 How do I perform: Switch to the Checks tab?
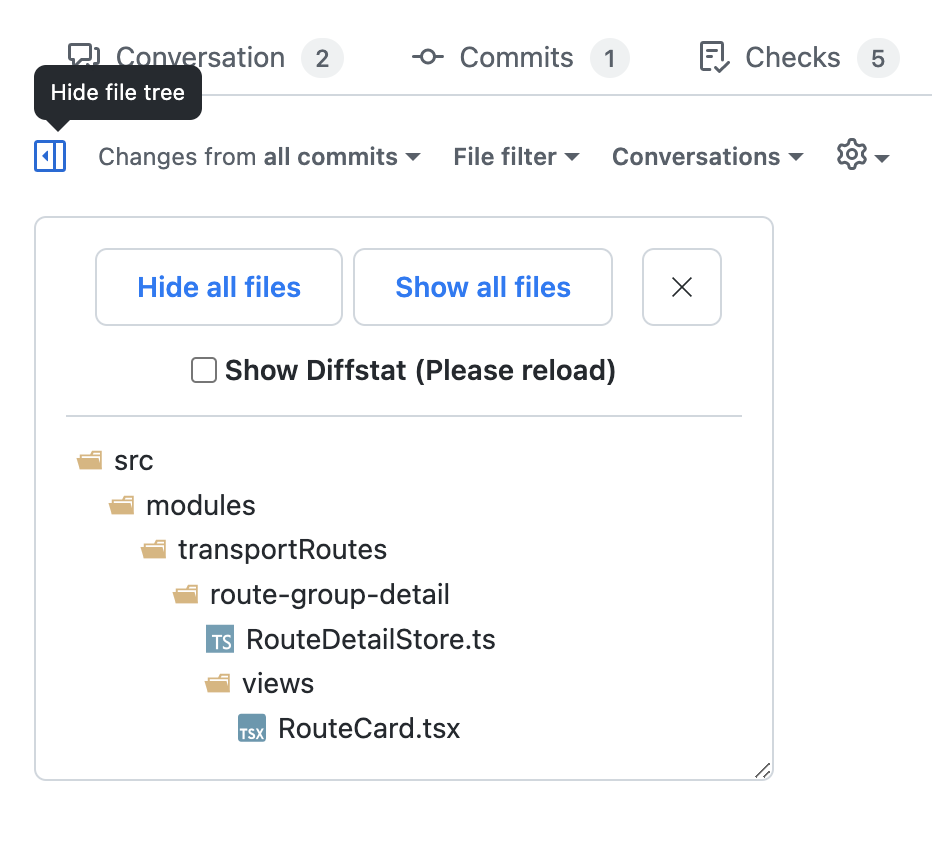click(x=798, y=58)
